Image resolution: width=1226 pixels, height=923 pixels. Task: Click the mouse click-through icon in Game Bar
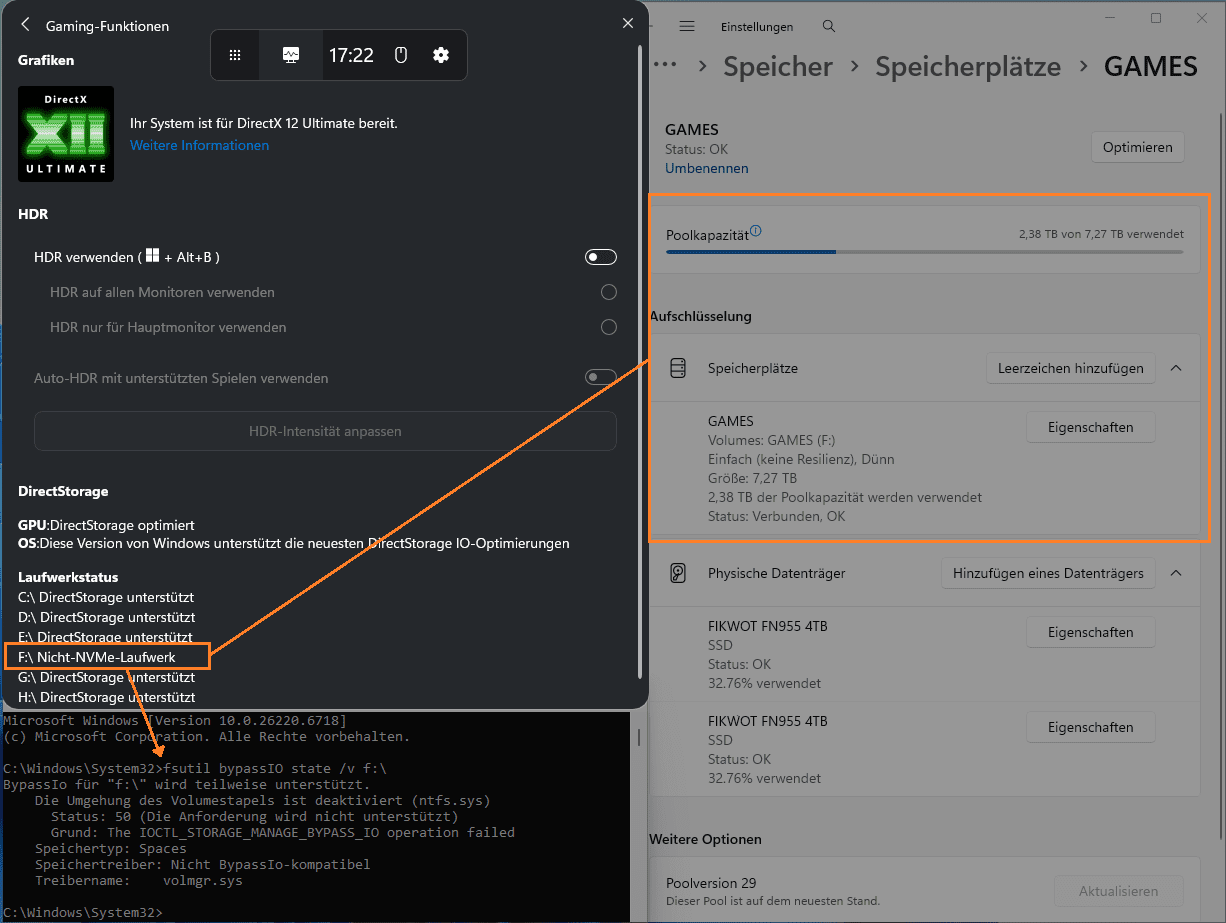[401, 55]
